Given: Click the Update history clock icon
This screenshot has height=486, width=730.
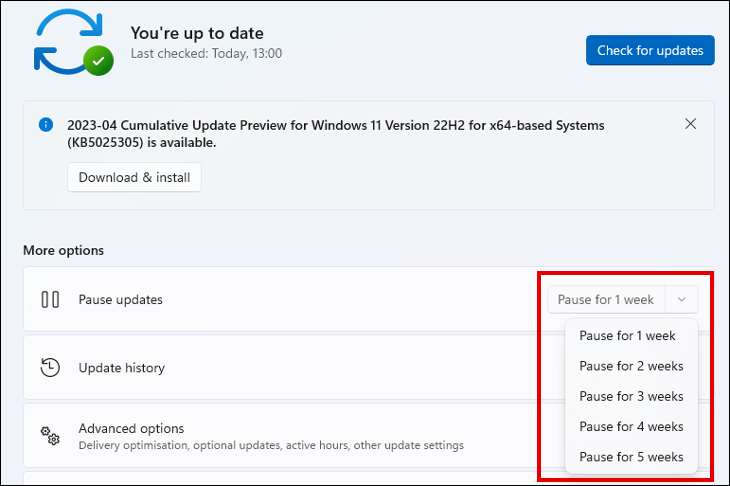Looking at the screenshot, I should coord(50,367).
